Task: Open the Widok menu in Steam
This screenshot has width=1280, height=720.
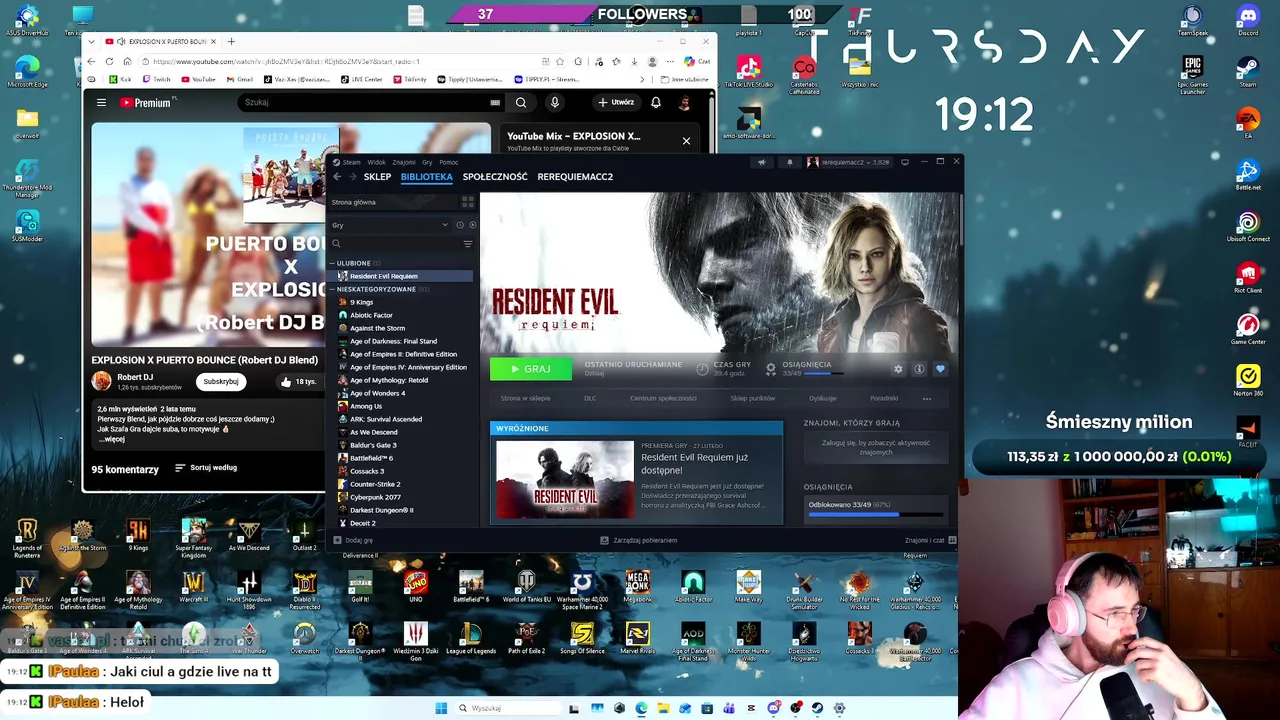Action: click(376, 162)
